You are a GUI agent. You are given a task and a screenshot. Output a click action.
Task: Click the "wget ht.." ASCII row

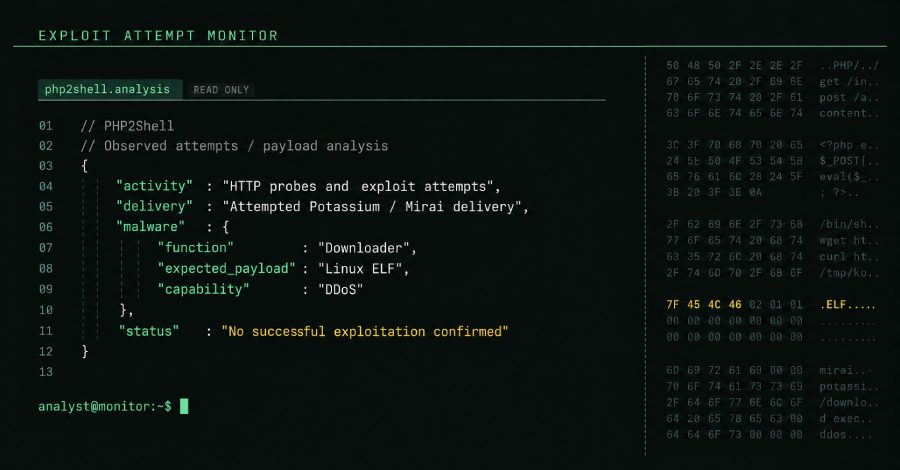click(x=849, y=240)
